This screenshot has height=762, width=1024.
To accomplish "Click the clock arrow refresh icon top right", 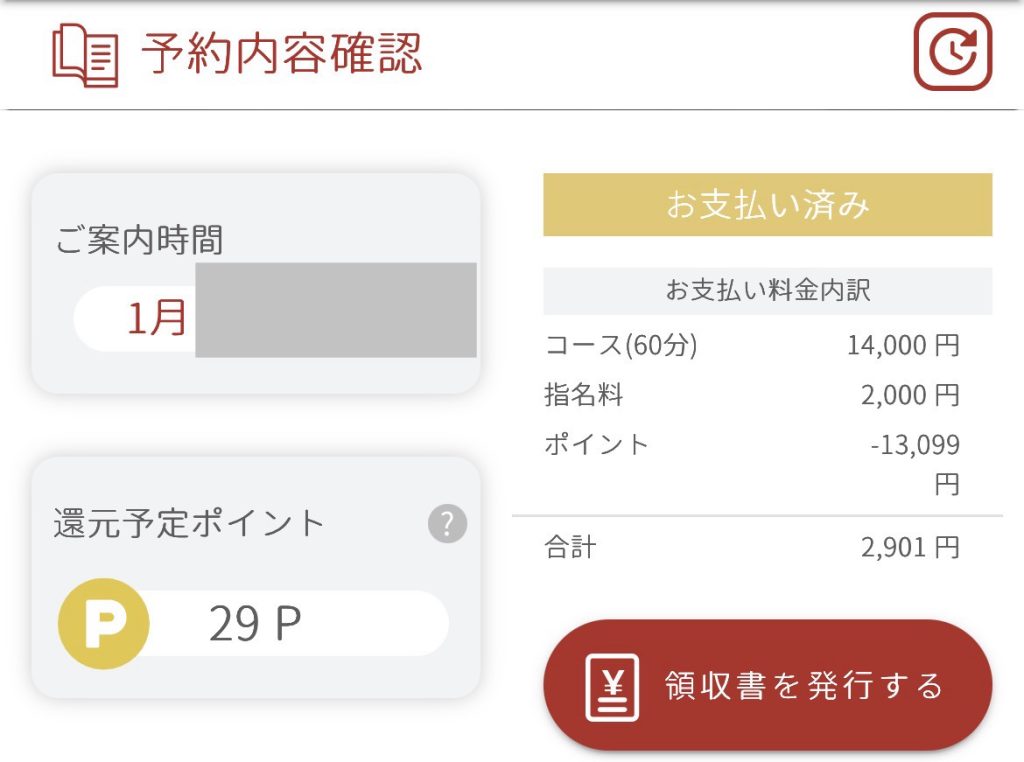I will point(953,52).
